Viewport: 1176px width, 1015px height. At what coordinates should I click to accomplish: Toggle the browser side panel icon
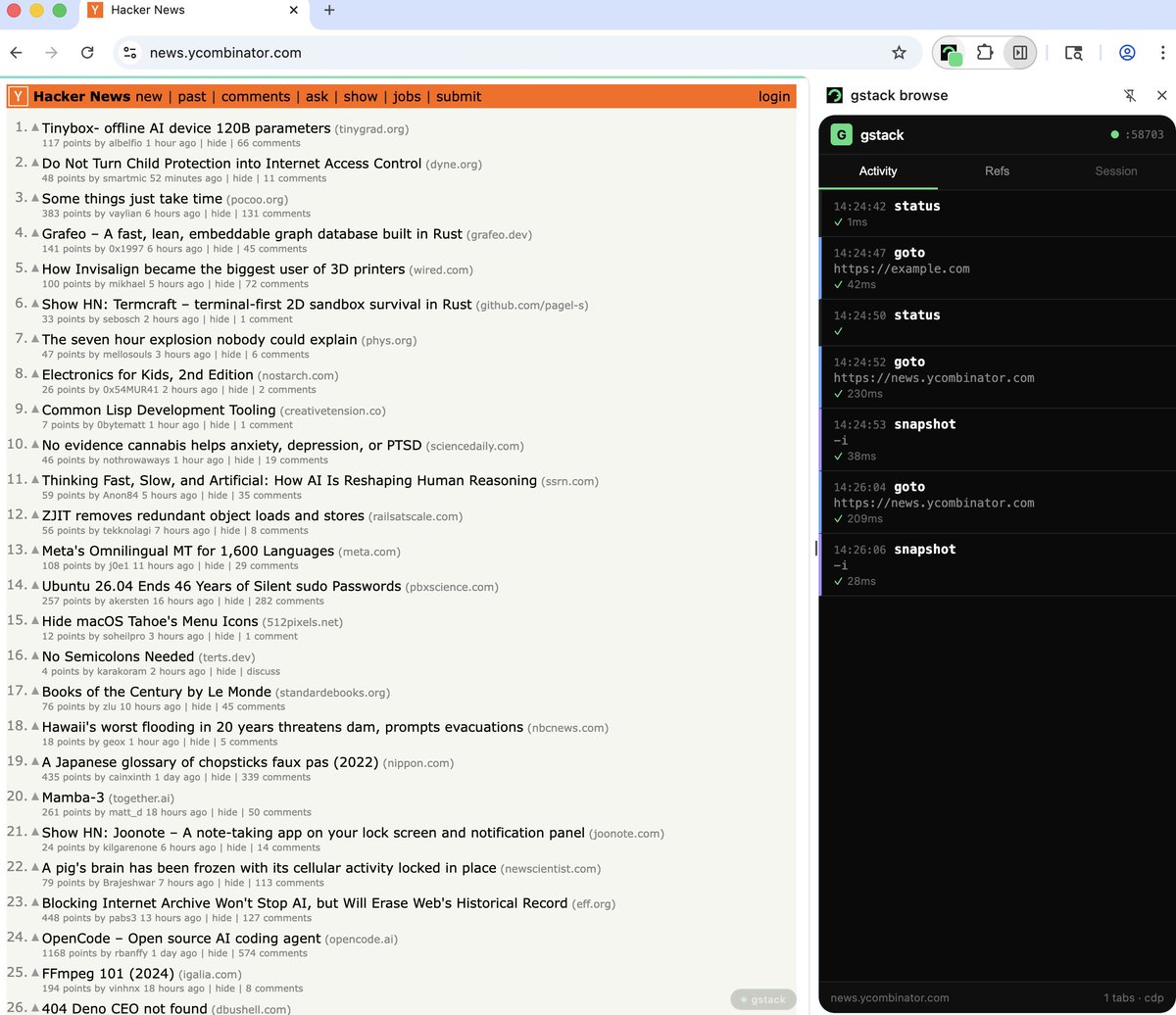pos(1020,53)
